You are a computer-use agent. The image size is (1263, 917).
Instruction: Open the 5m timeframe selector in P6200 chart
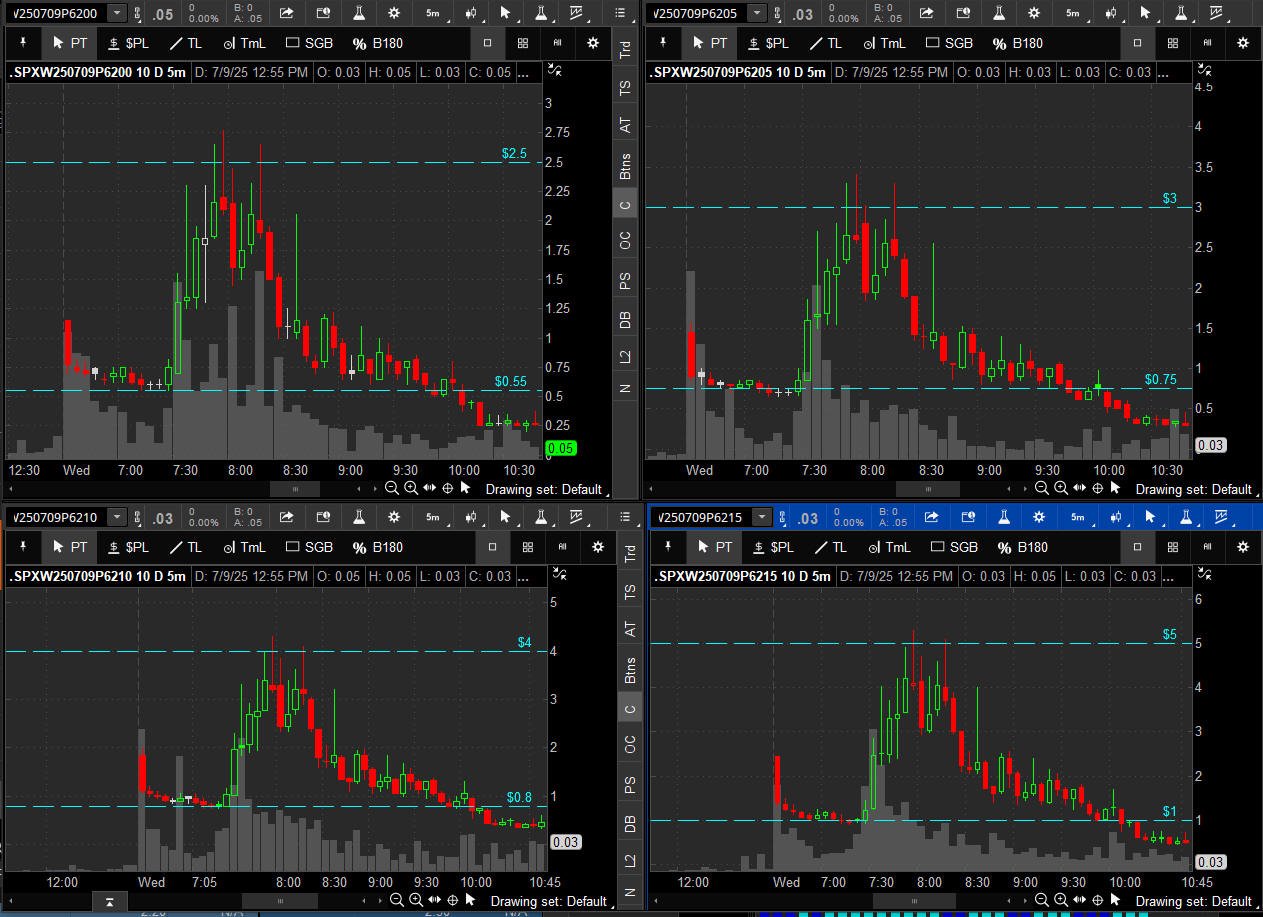432,13
